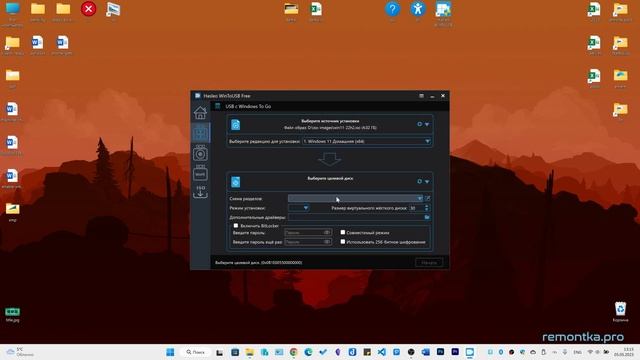Expand the installation source dropdown arrow
The height and width of the screenshot is (360, 640).
click(427, 124)
